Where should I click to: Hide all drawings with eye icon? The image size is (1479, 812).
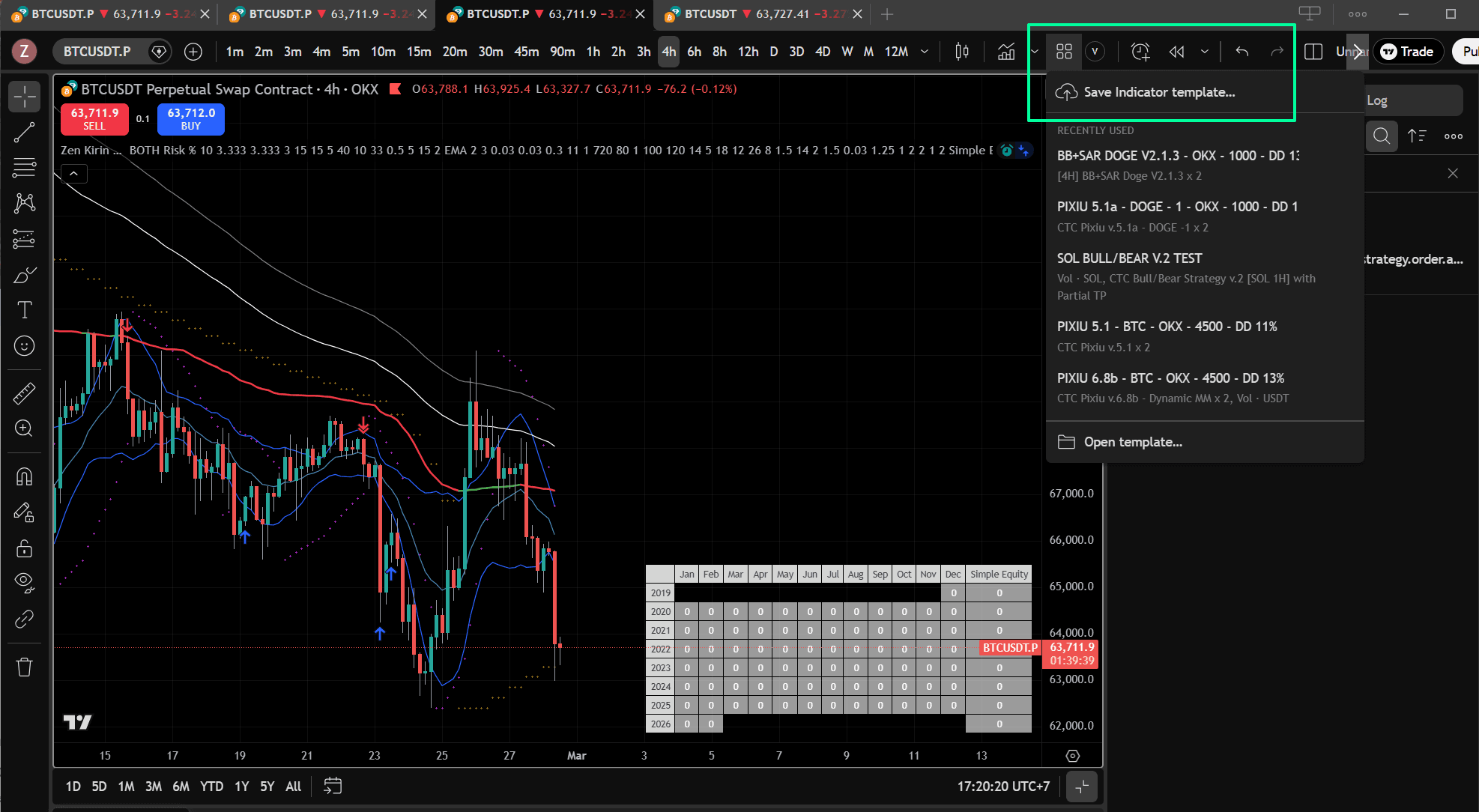pyautogui.click(x=24, y=582)
